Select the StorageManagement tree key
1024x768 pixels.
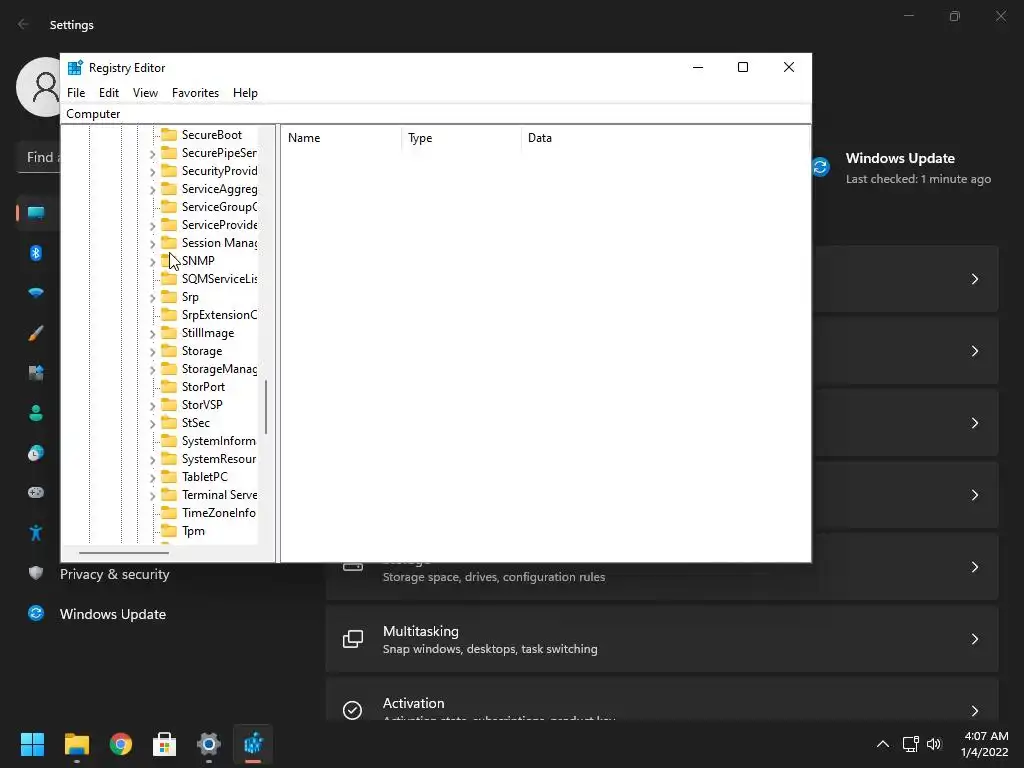tap(219, 369)
